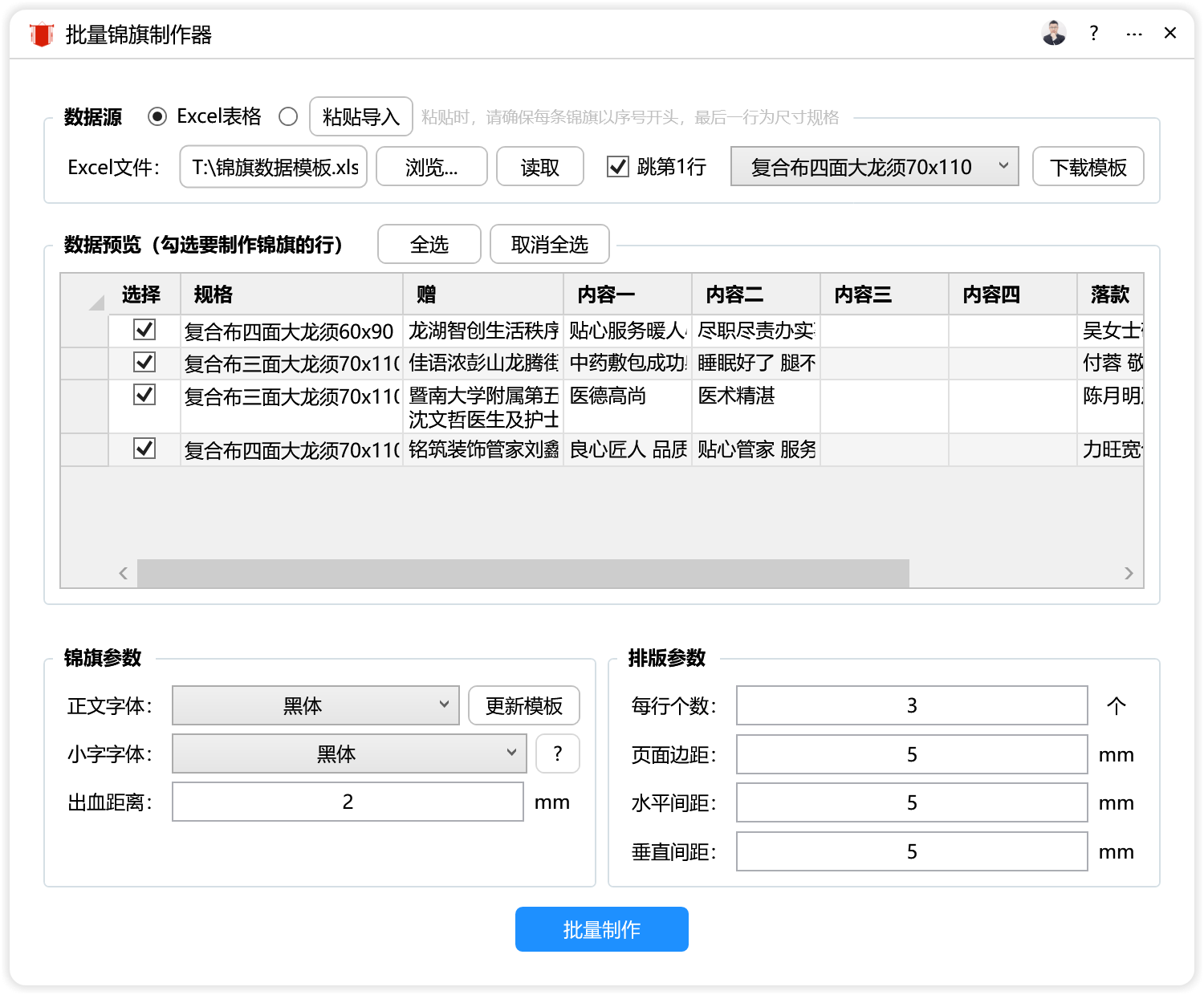This screenshot has width=1204, height=995.
Task: Open the user avatar profile
Action: coord(1053,33)
